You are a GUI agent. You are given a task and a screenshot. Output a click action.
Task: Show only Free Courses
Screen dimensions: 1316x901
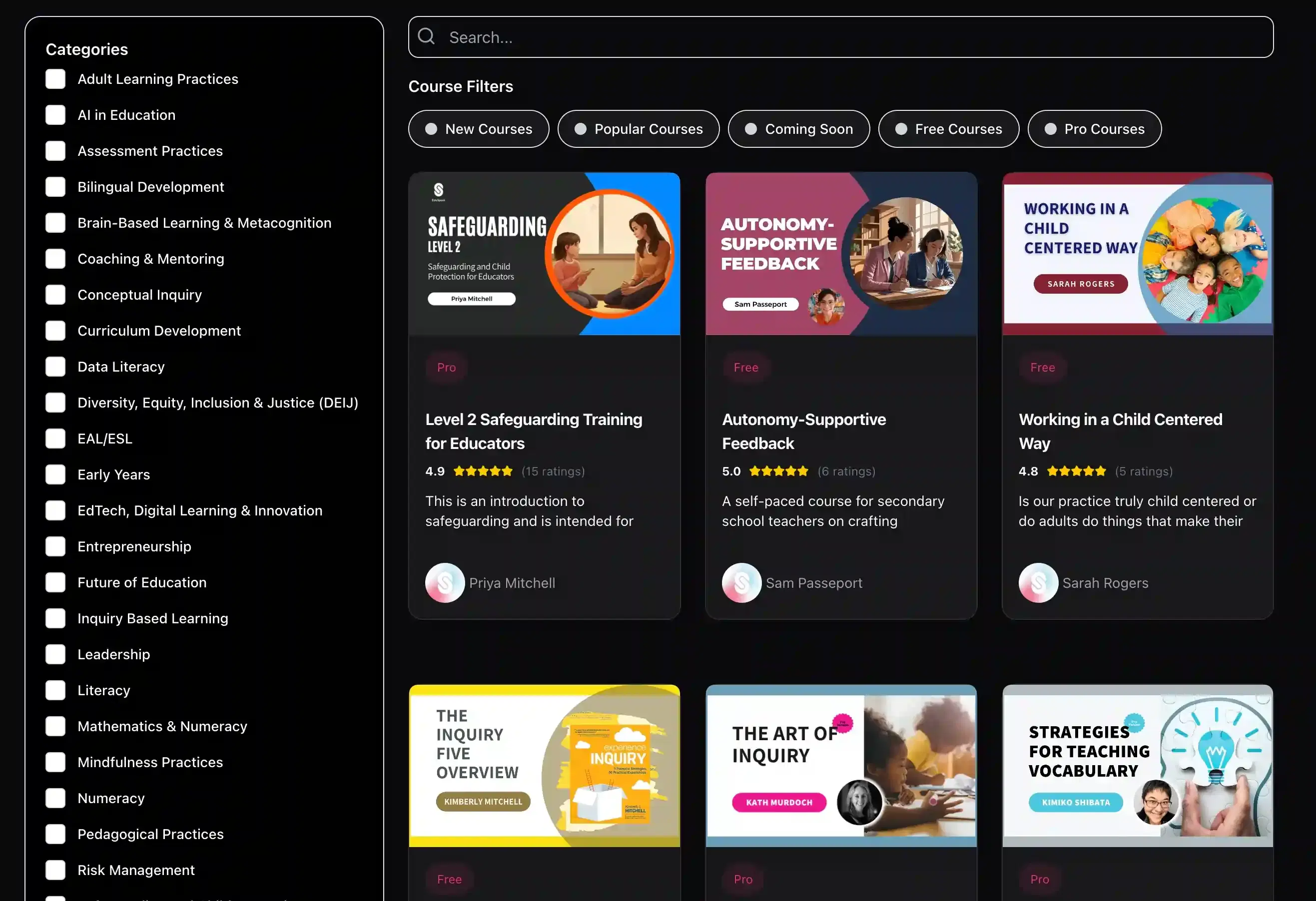pos(948,129)
